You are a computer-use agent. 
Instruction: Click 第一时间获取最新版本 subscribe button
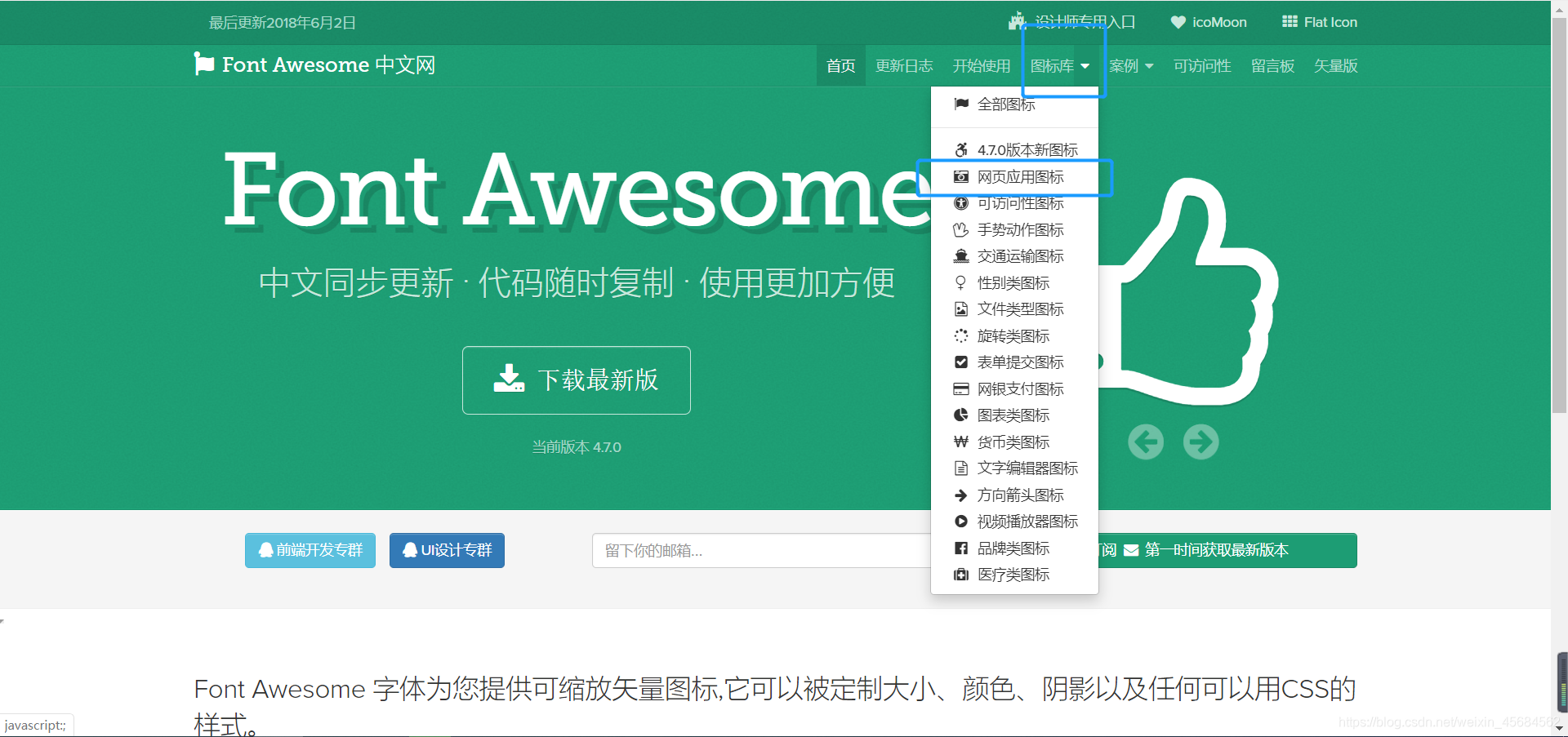[x=1227, y=550]
